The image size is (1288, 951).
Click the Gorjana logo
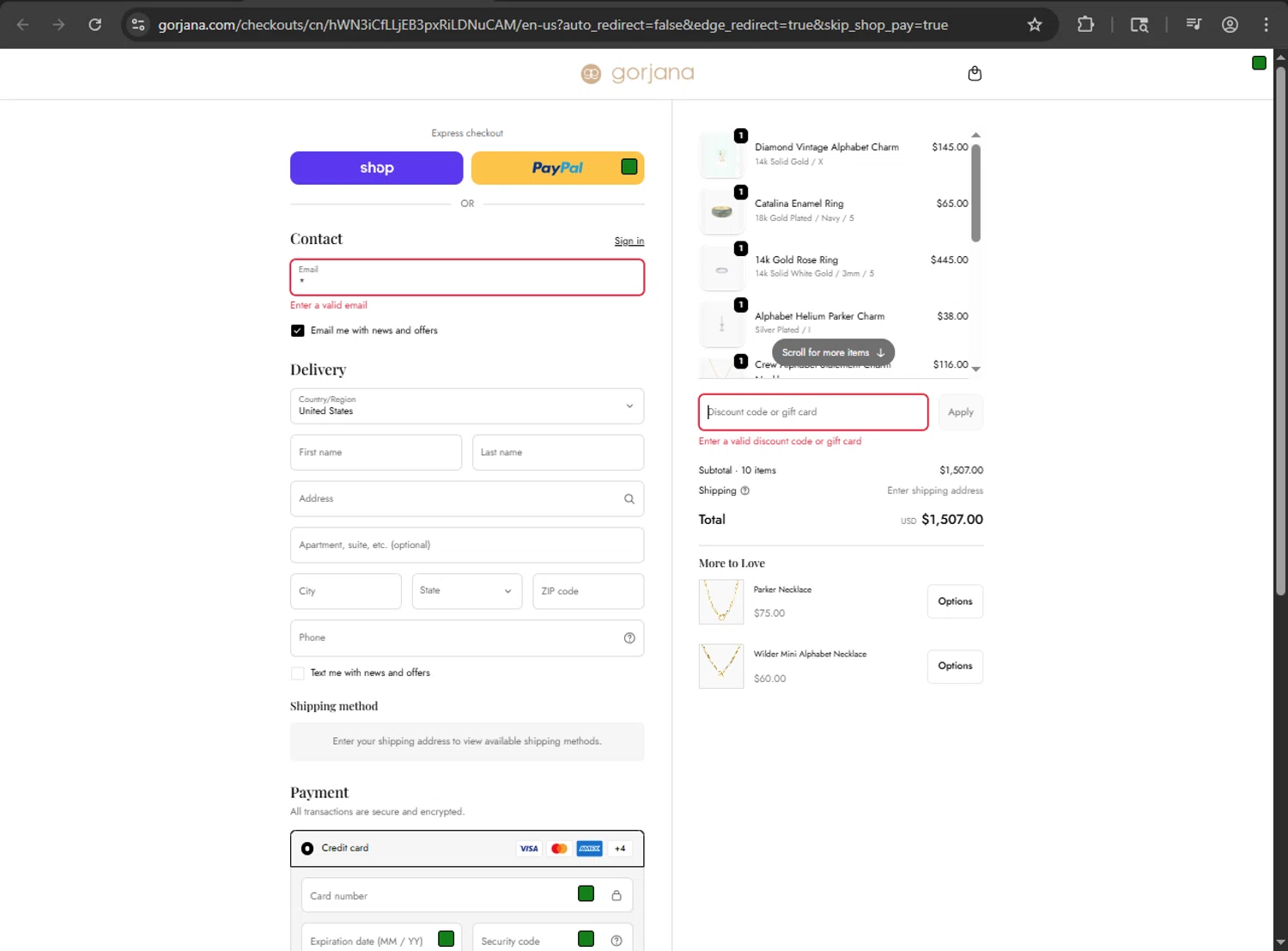[637, 74]
